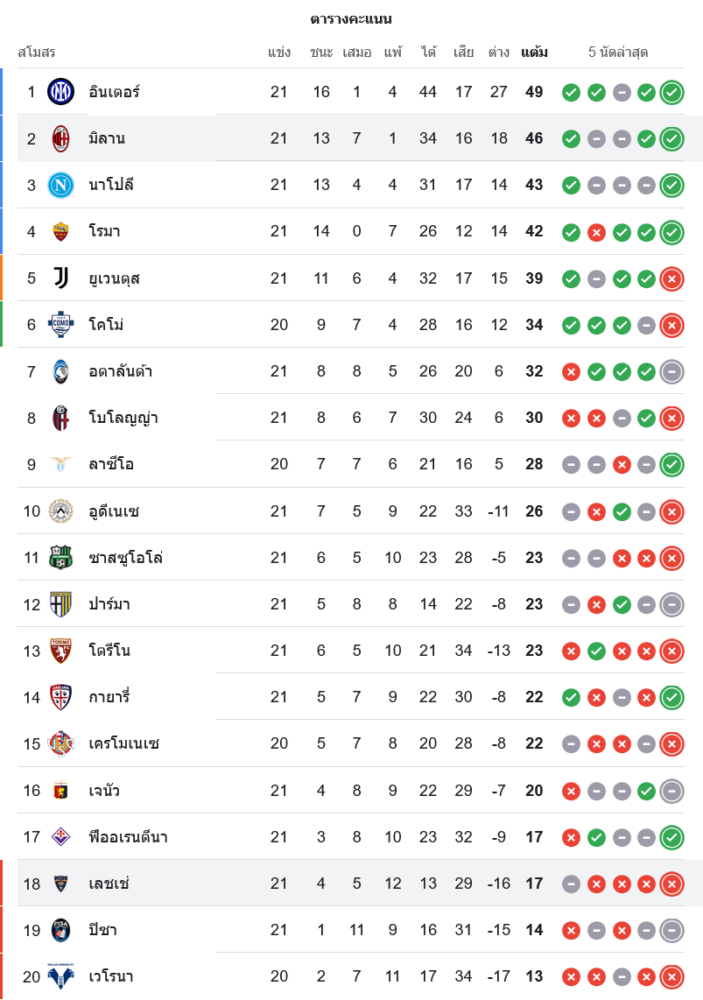Screen dimensions: 703x1000
Task: Click the AC Milan club crest
Action: [61, 138]
